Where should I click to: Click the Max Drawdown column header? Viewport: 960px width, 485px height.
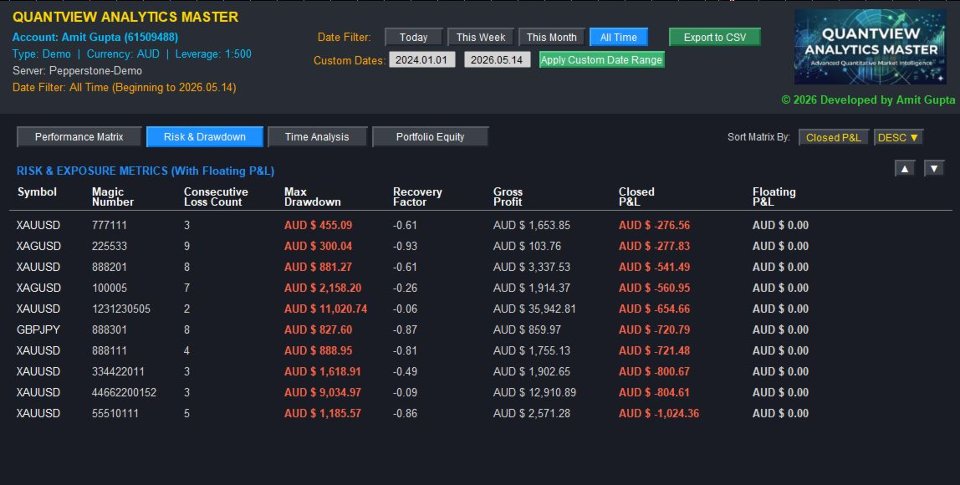tap(312, 197)
